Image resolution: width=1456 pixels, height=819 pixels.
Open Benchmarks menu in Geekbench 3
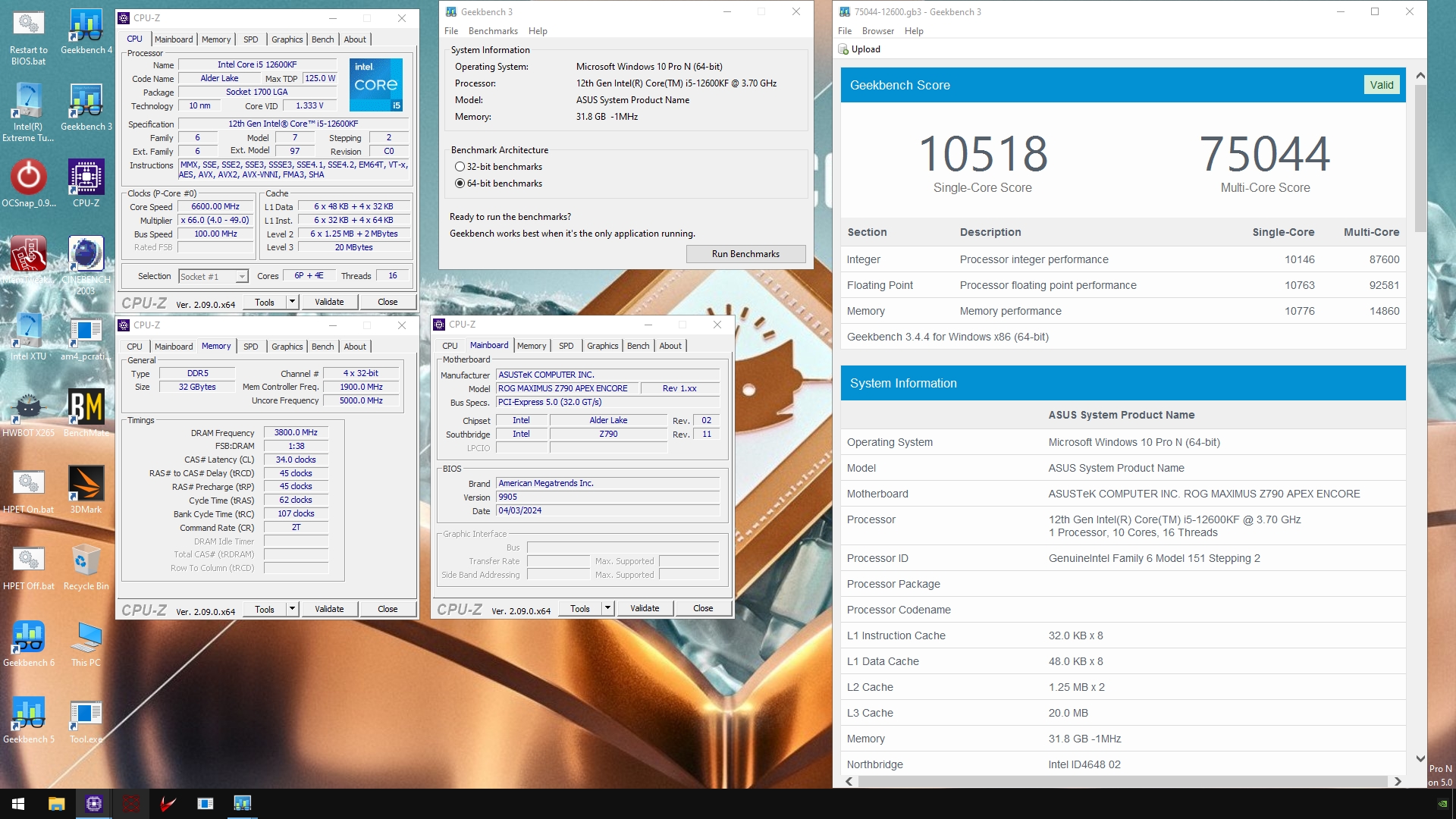coord(493,31)
